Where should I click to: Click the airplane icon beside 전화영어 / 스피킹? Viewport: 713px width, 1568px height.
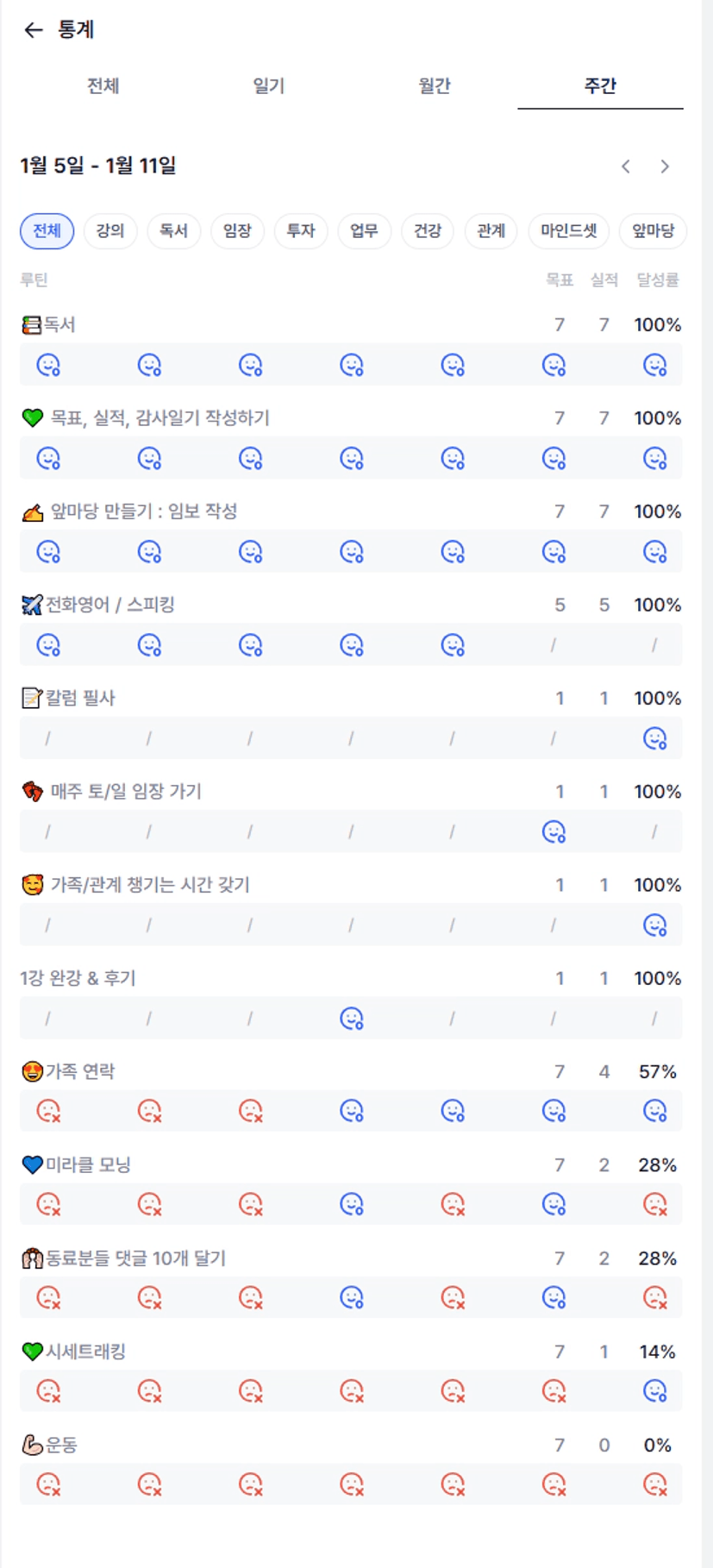31,605
